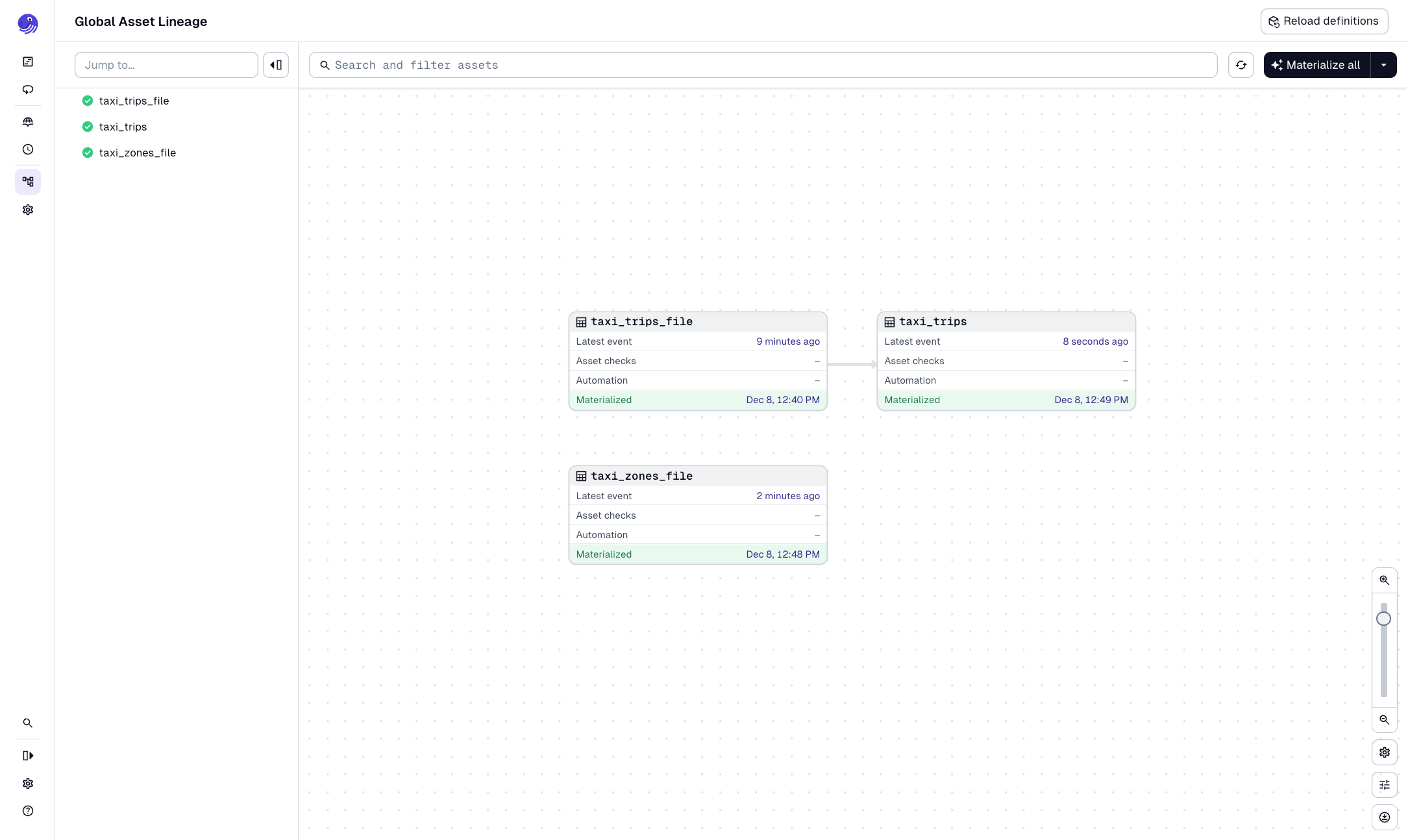Open the Jump to... combo box
This screenshot has height=840, width=1408.
click(x=166, y=65)
